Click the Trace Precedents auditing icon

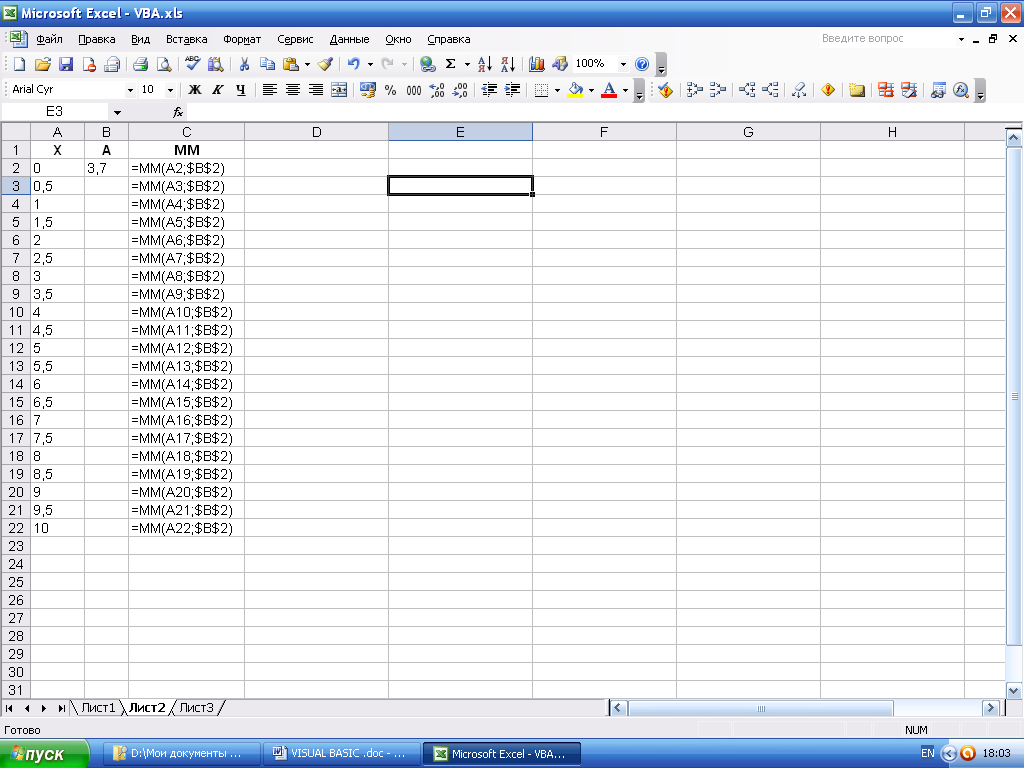click(695, 90)
